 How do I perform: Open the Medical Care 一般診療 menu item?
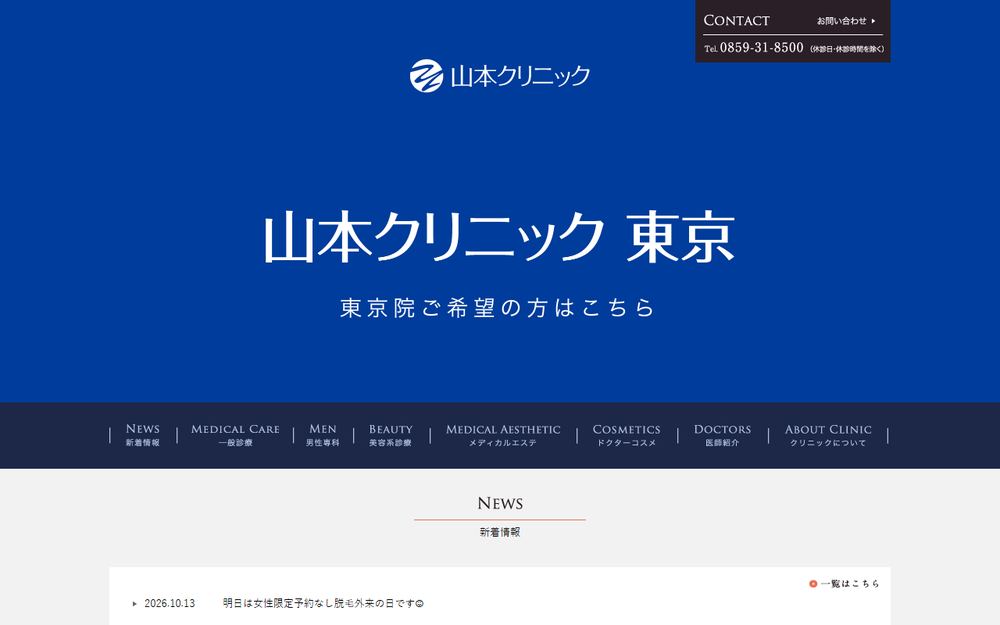[235, 435]
